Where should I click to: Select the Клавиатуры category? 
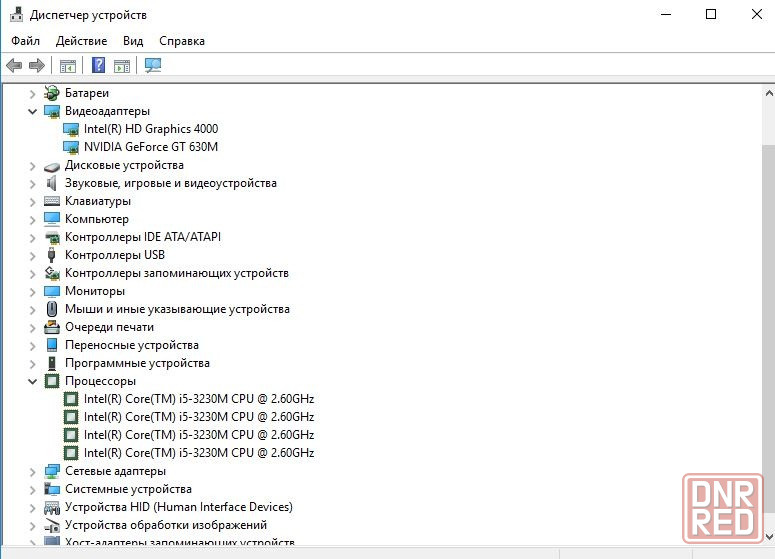(x=98, y=201)
